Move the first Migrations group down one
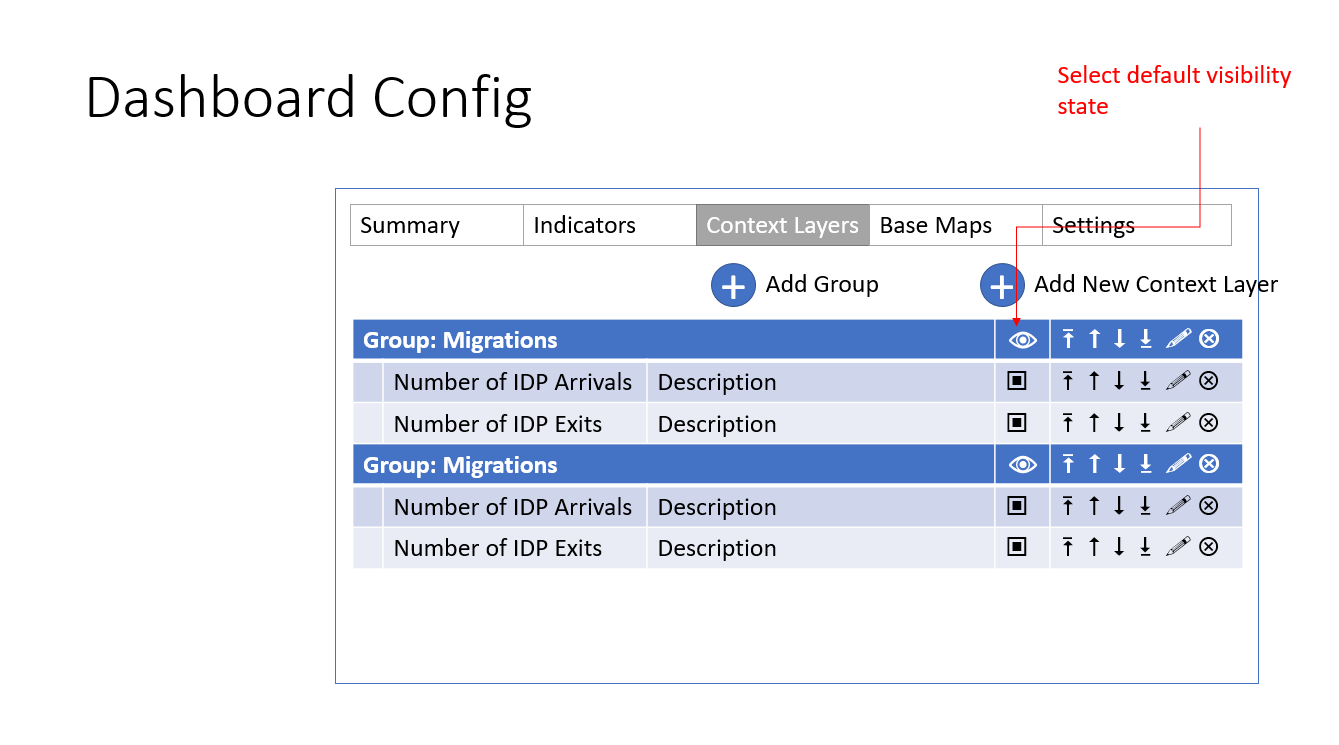The height and width of the screenshot is (745, 1339). click(x=1119, y=339)
